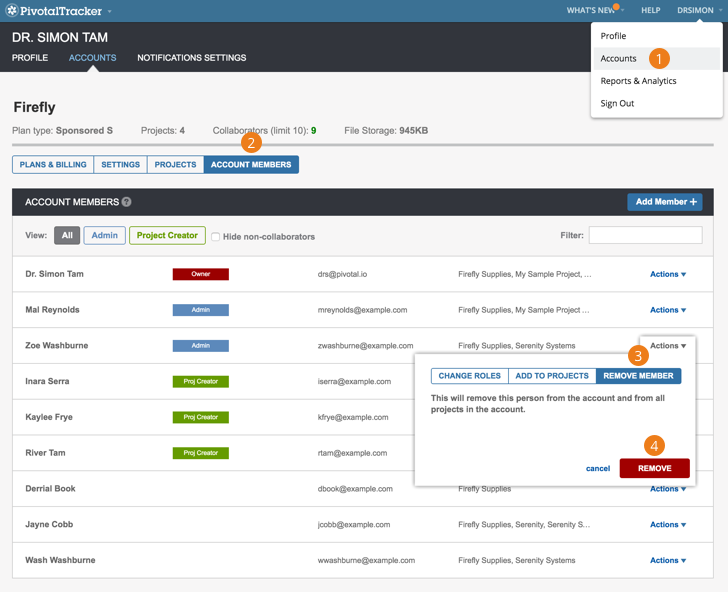Filter view by Admin role
This screenshot has height=592, width=728.
tap(104, 236)
